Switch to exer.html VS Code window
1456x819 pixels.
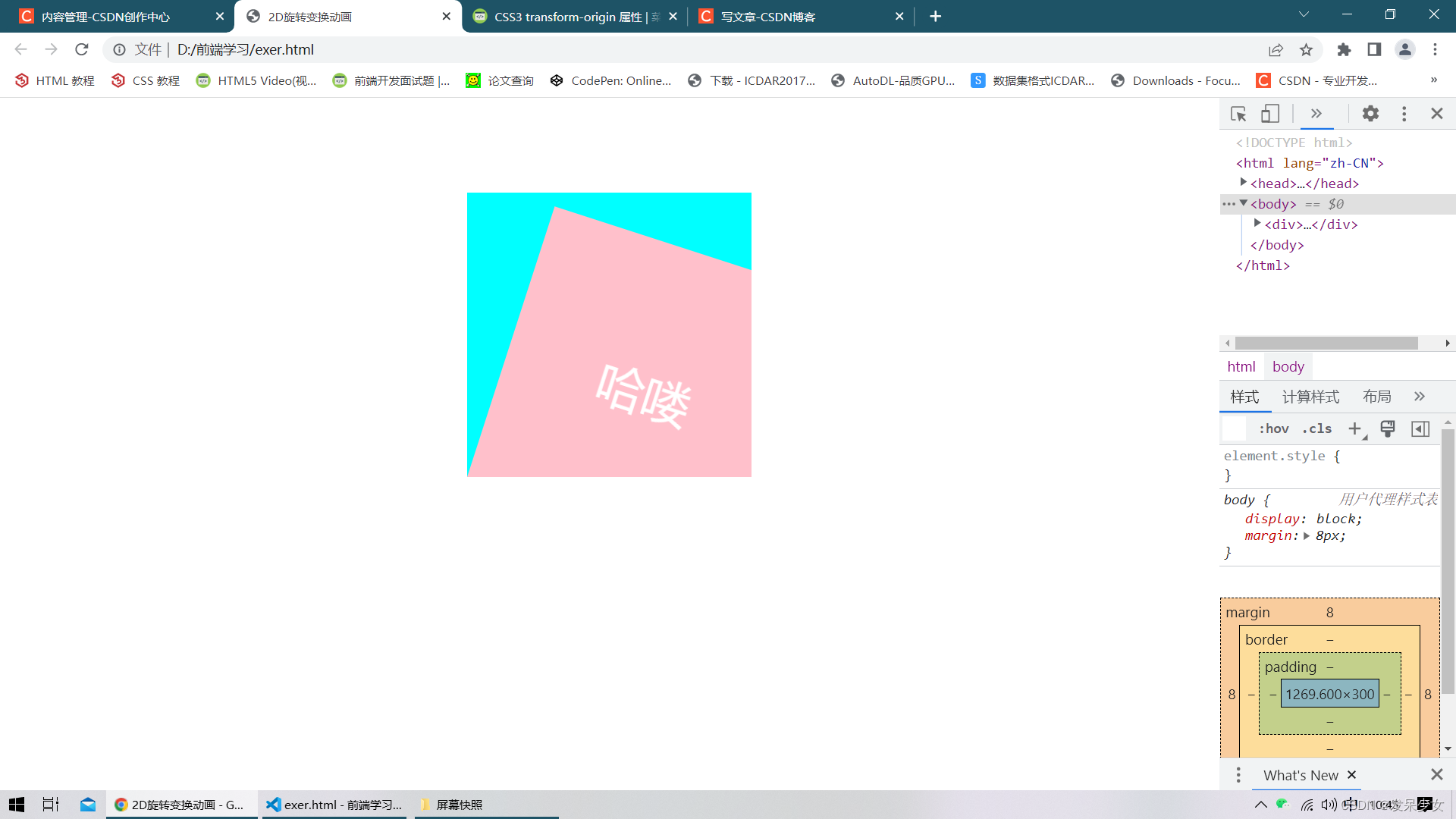pos(334,805)
